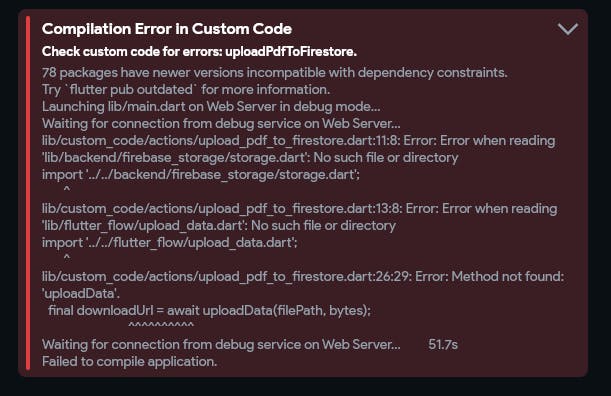Select the 'final downloadUrl = await uploadData' code line
The height and width of the screenshot is (396, 611).
click(x=209, y=311)
